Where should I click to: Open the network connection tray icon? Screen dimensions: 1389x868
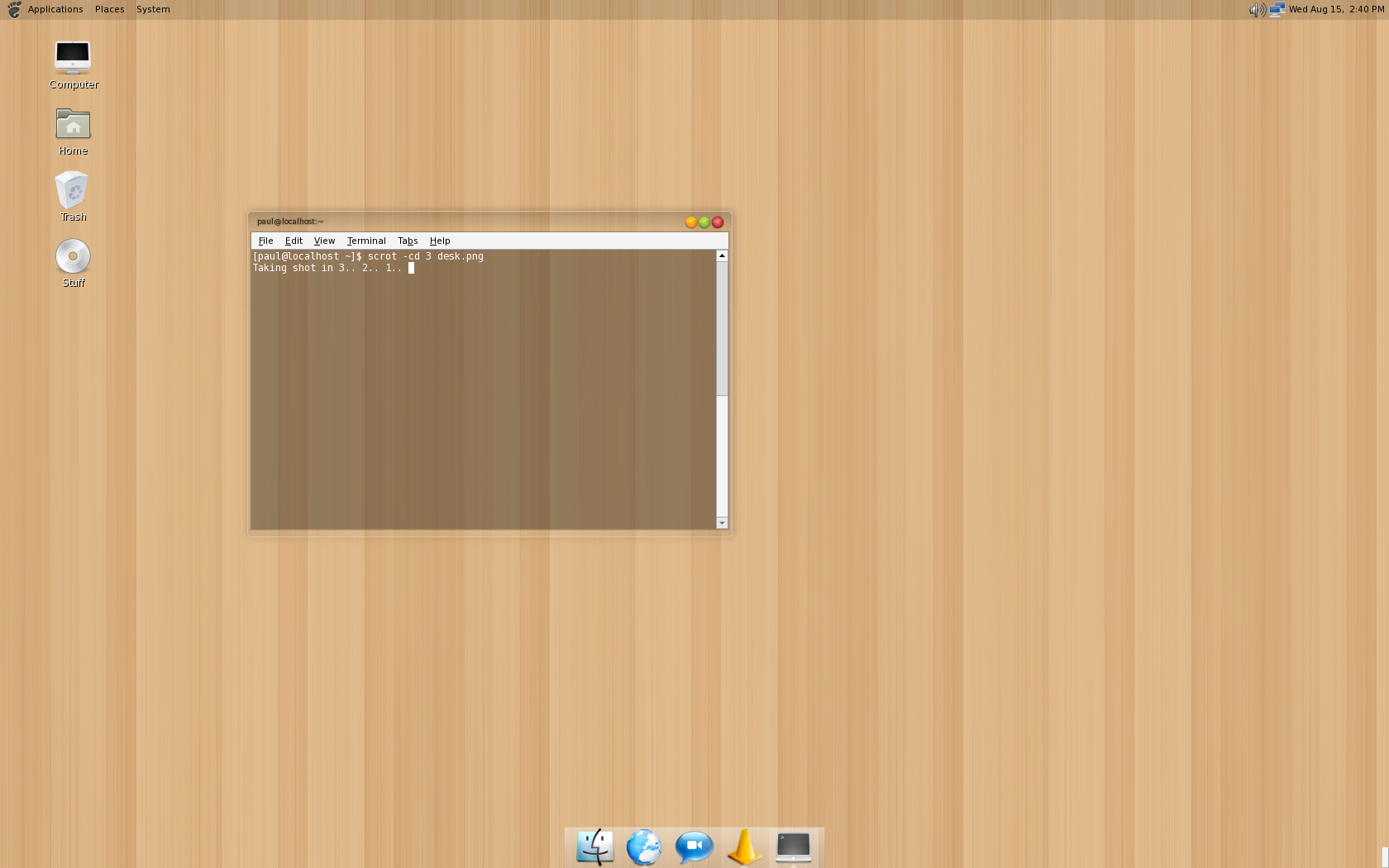click(x=1277, y=10)
